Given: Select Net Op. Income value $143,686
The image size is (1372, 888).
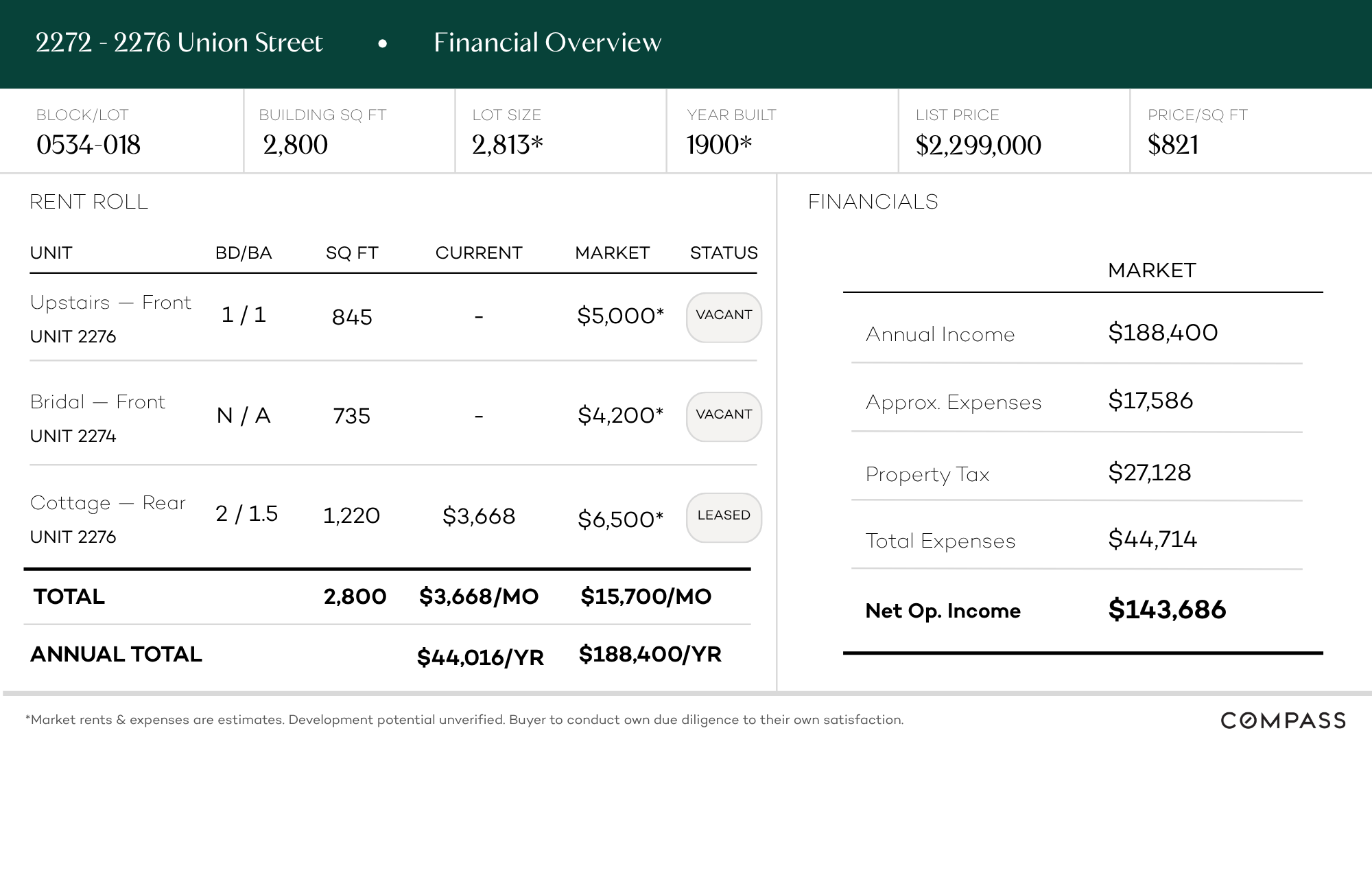Looking at the screenshot, I should 1167,609.
